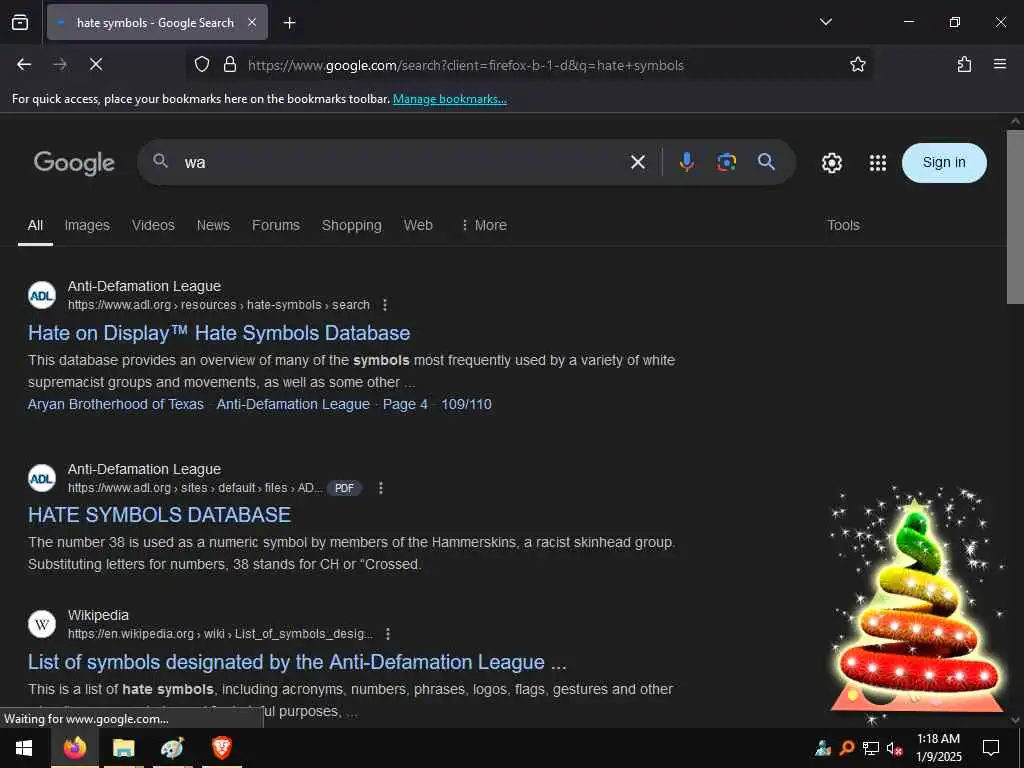1024x768 pixels.
Task: Switch to Web results tab
Action: pyautogui.click(x=418, y=225)
